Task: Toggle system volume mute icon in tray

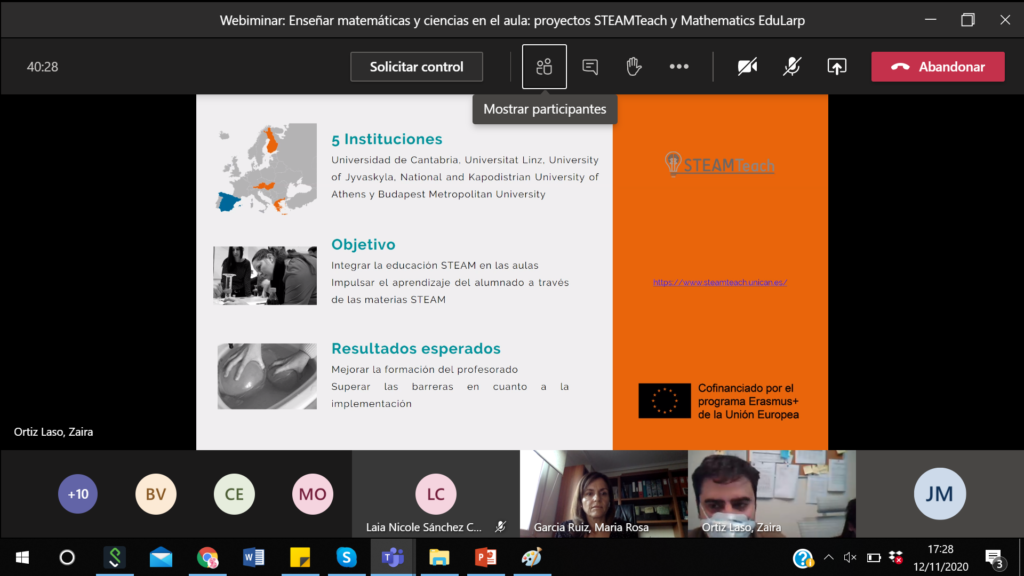Action: 850,557
